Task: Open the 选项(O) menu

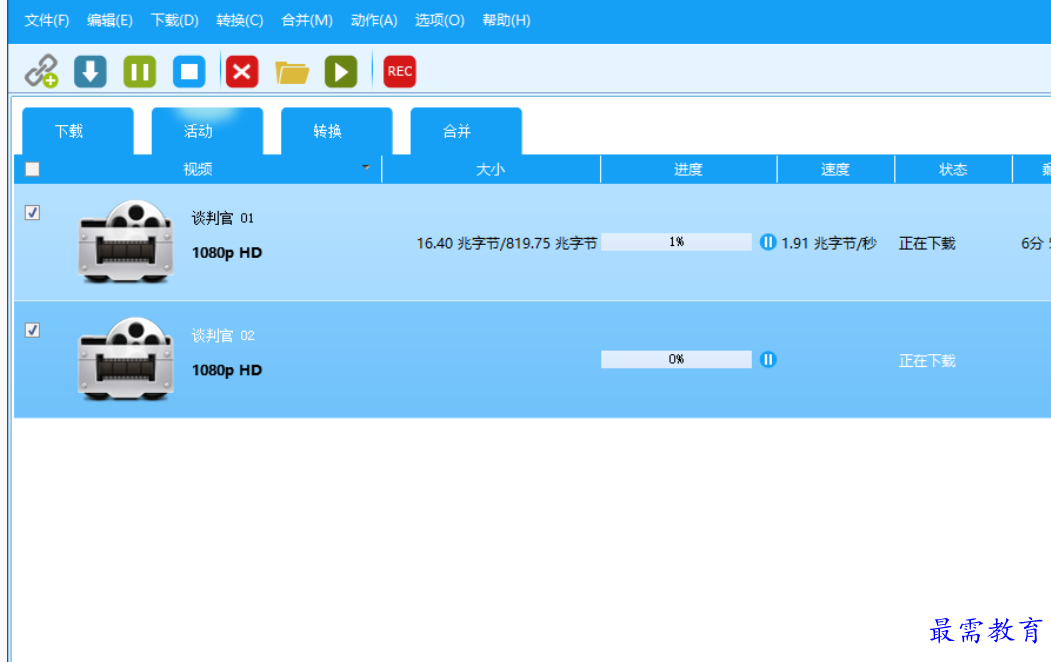Action: tap(440, 20)
